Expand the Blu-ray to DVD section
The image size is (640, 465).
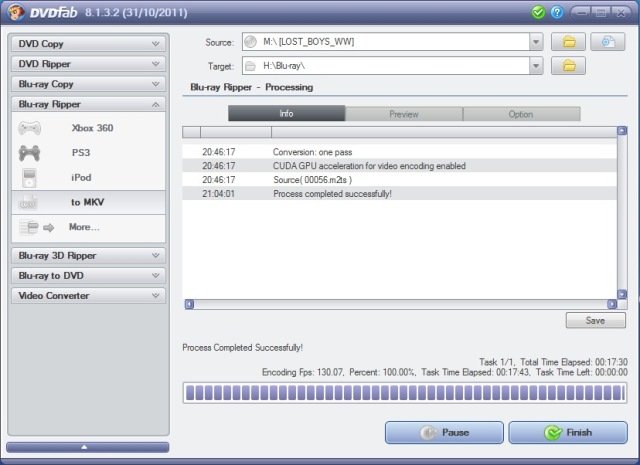click(x=89, y=276)
